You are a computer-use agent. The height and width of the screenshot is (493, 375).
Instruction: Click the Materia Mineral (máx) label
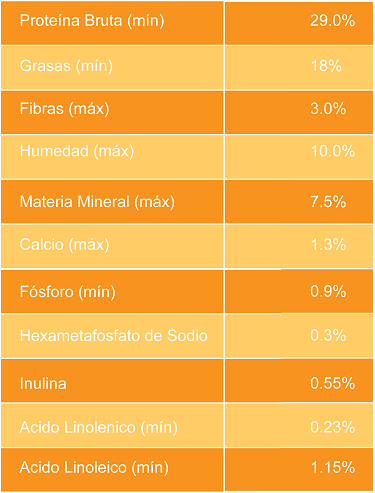(97, 202)
